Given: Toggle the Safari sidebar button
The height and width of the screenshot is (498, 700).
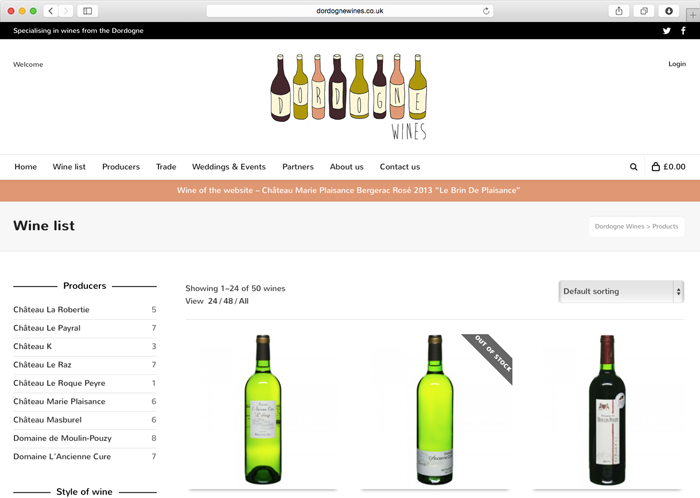Looking at the screenshot, I should point(88,11).
